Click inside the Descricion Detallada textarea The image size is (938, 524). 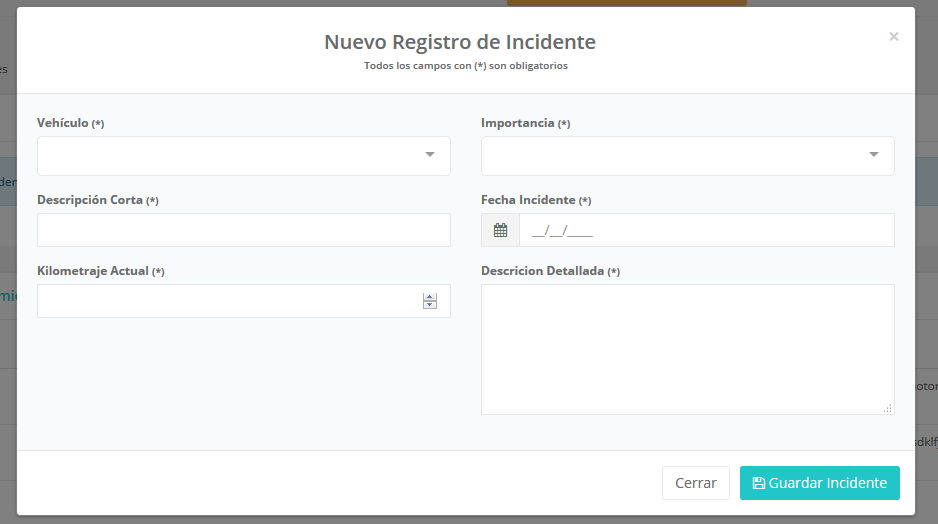pyautogui.click(x=687, y=349)
